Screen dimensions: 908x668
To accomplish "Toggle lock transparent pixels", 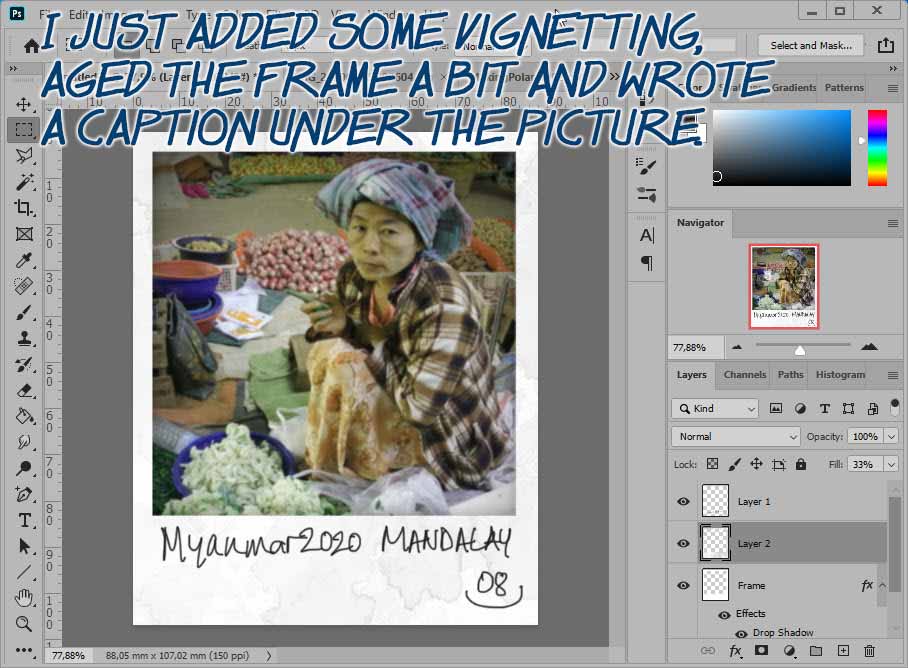I will tap(713, 464).
